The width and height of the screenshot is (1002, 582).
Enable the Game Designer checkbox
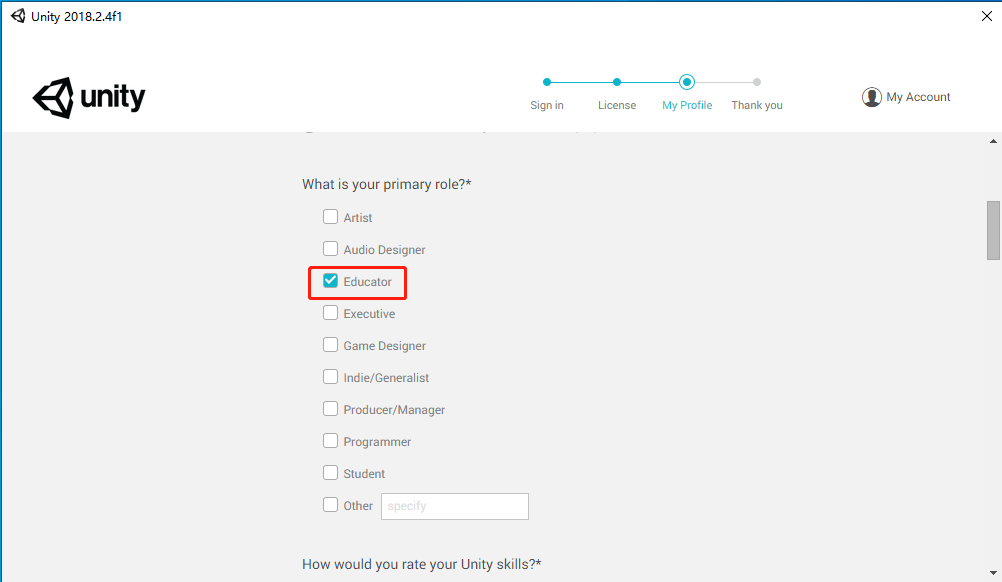coord(330,345)
